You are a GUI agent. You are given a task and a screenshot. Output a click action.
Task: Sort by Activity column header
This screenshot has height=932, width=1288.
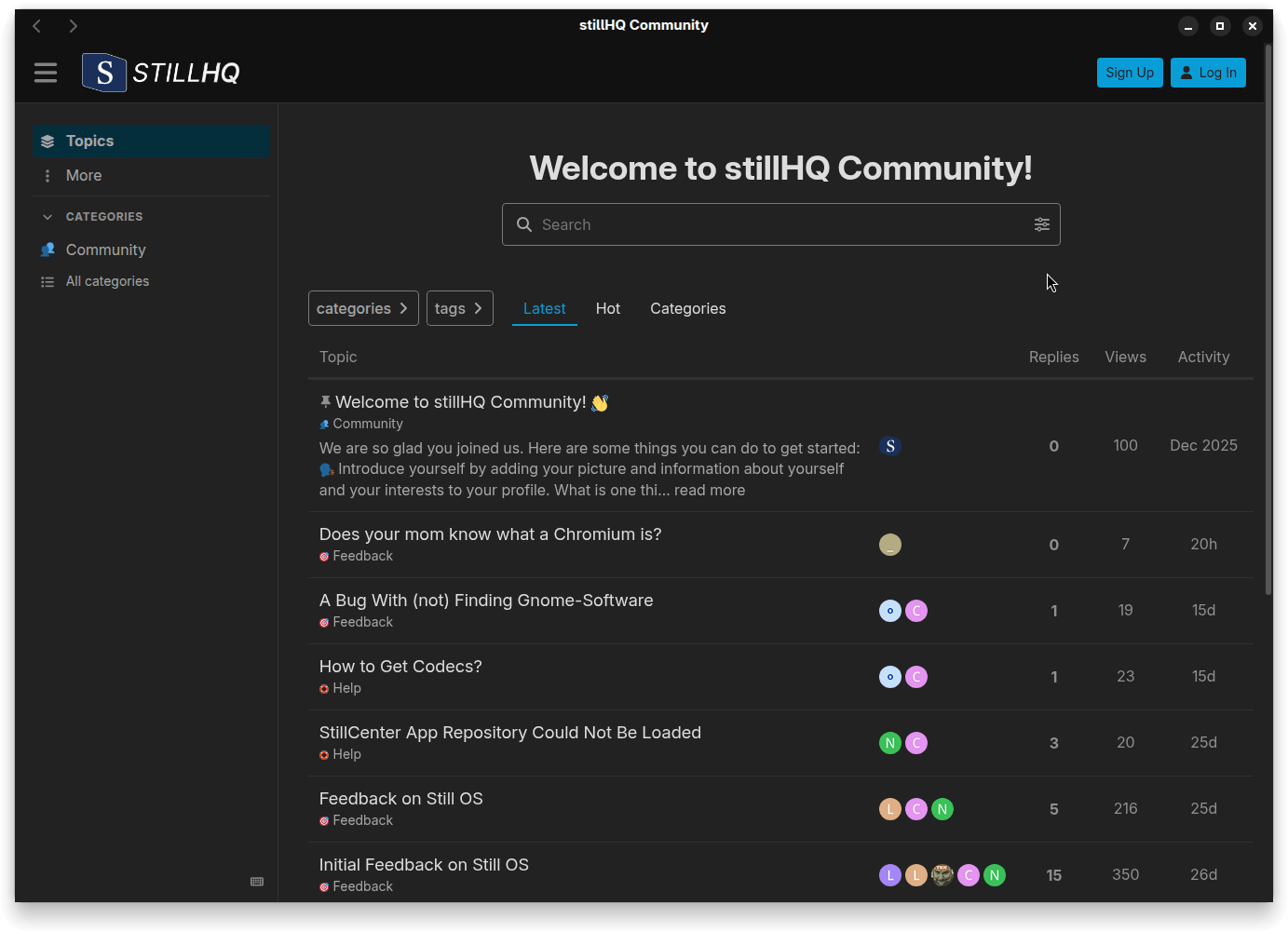click(x=1203, y=357)
